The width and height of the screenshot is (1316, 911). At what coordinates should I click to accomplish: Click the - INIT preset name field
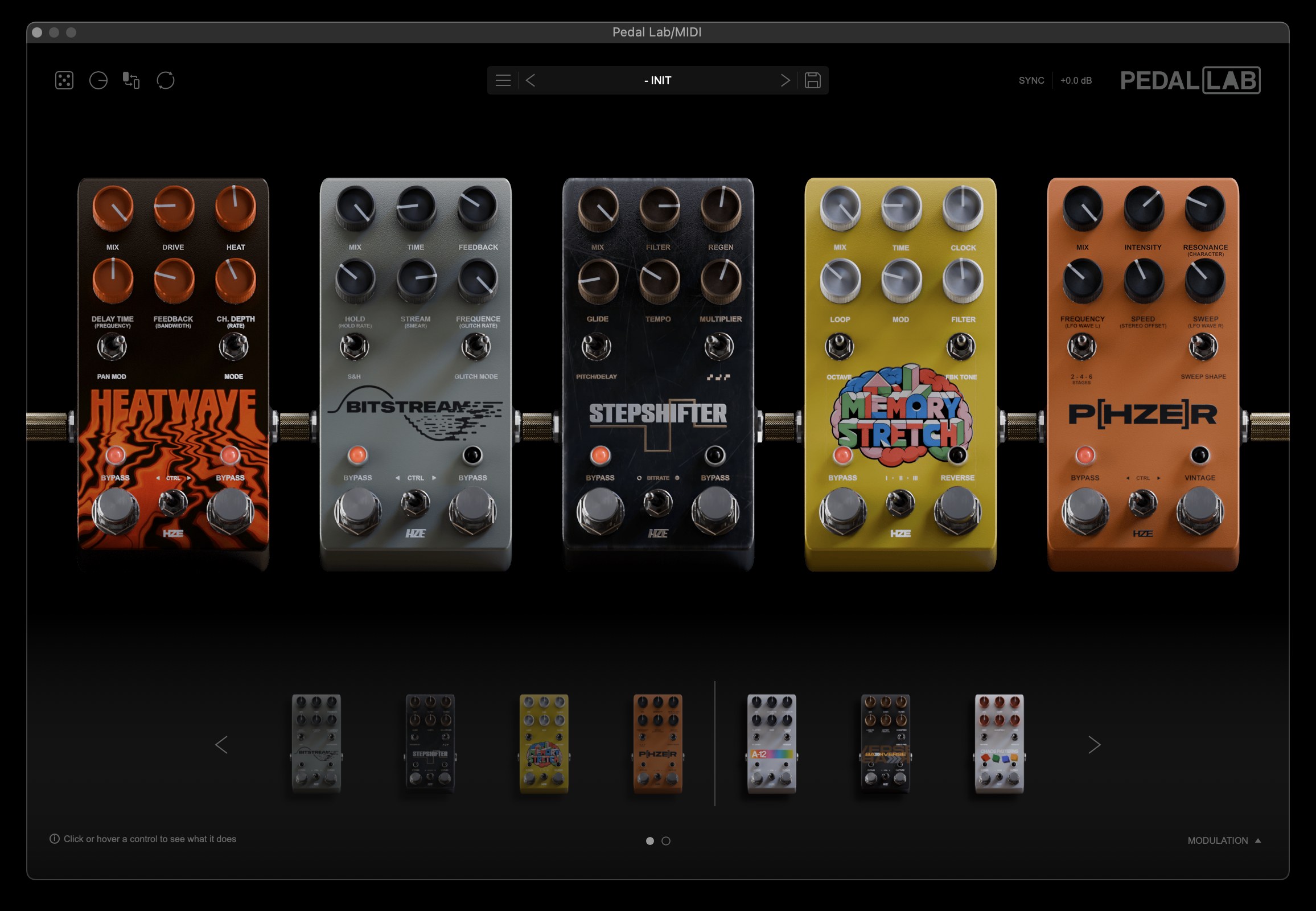coord(657,80)
